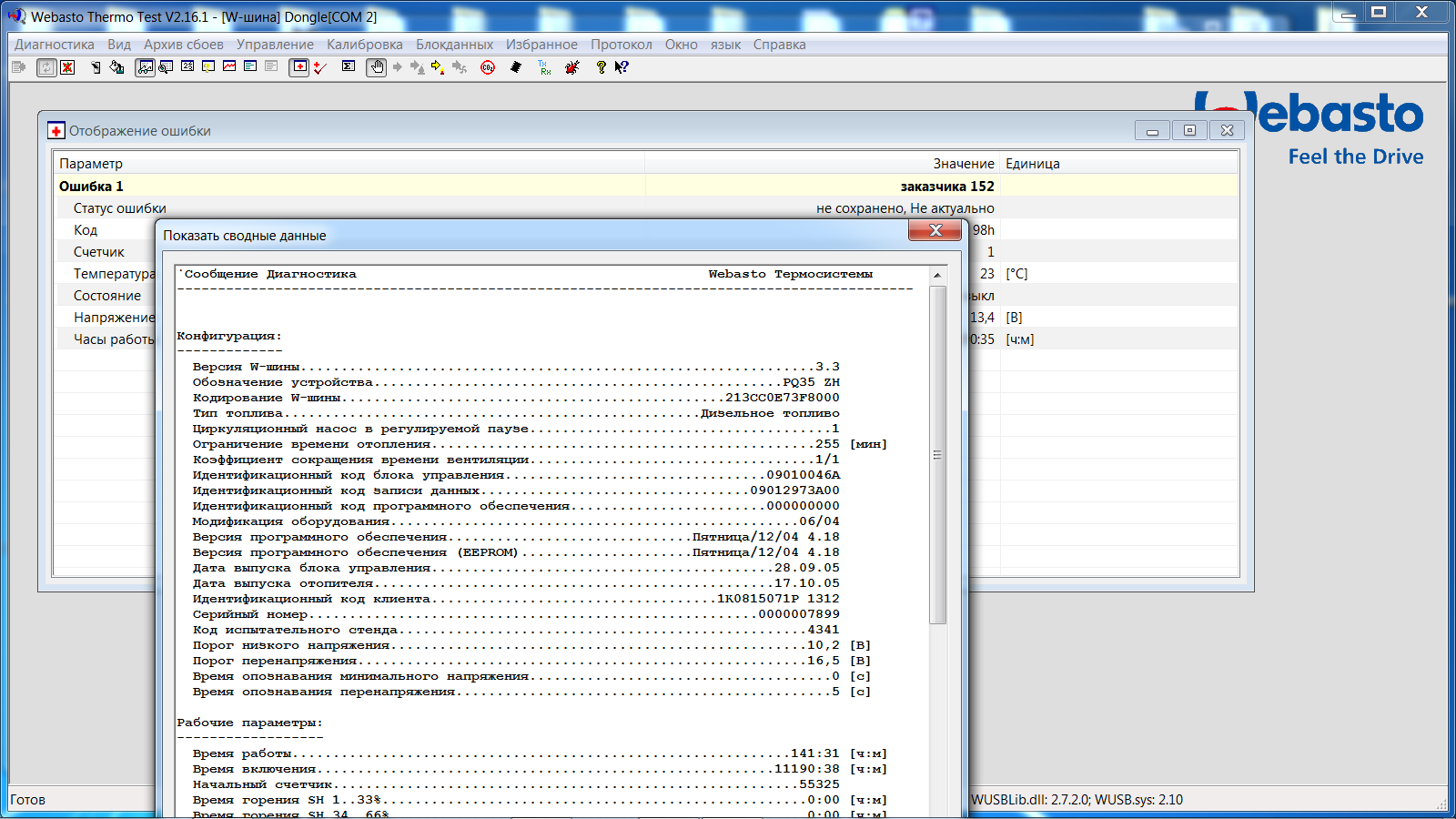Click the Версия W-шины line in summary

pos(516,367)
